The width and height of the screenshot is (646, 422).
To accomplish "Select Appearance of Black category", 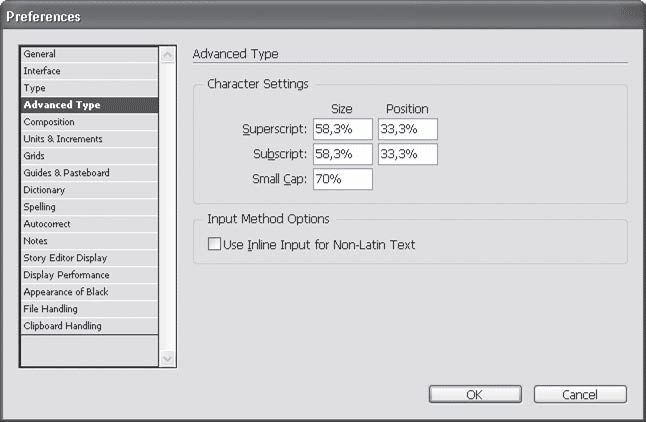I will (x=66, y=292).
